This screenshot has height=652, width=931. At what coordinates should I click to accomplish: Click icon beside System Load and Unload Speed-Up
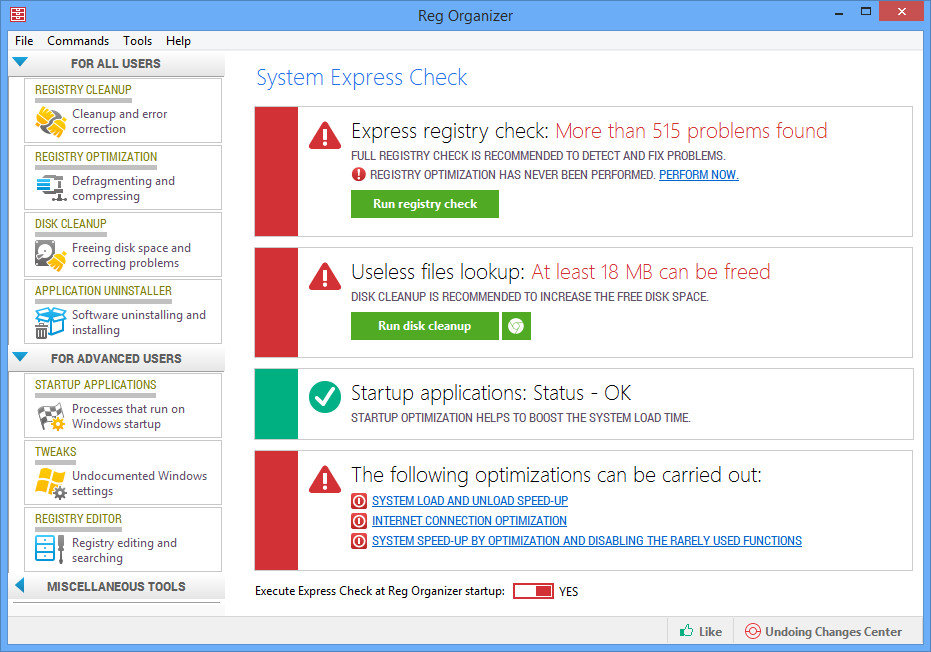coord(359,501)
